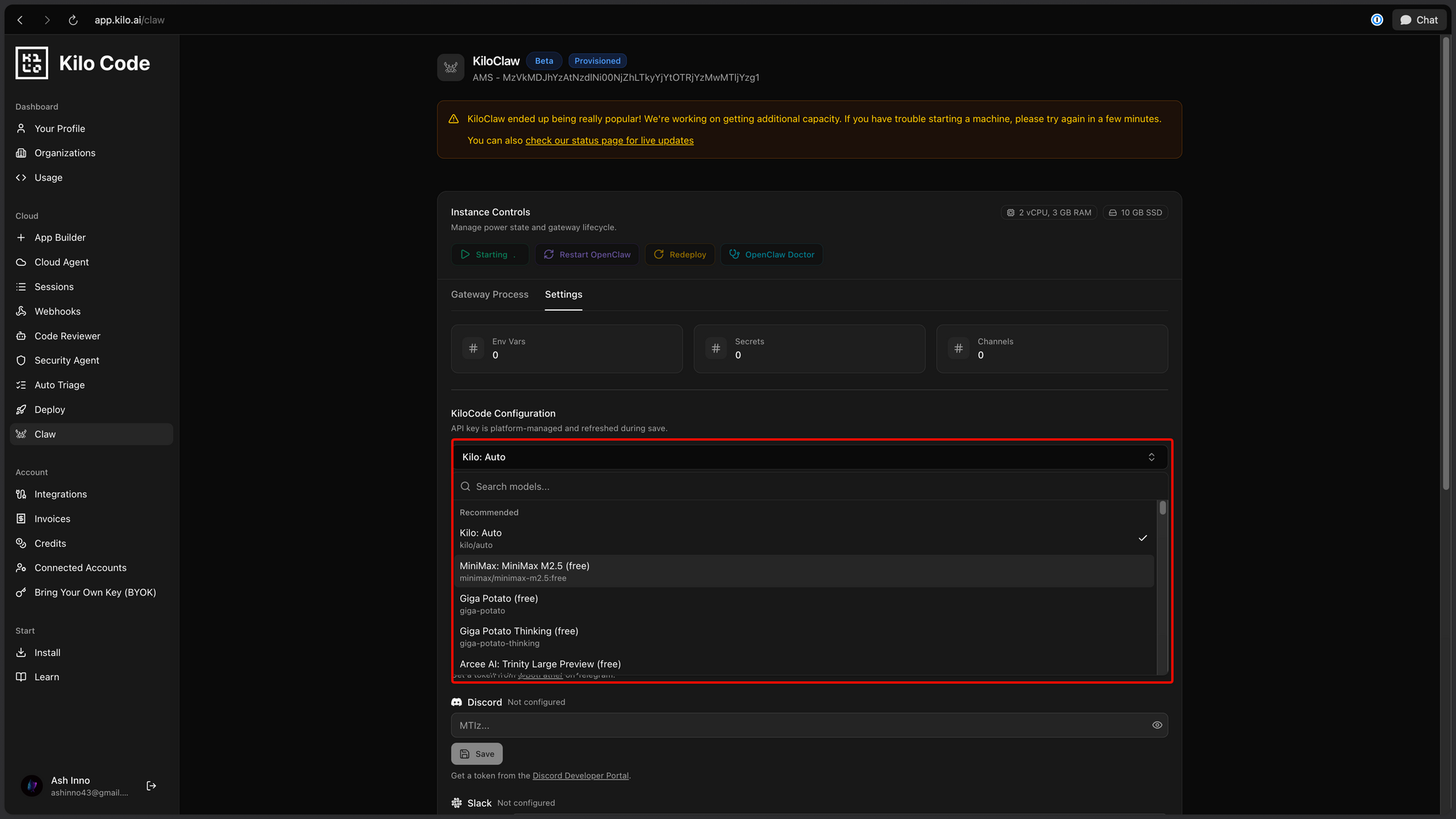This screenshot has height=819, width=1456.
Task: Pick Arcee AI: Trinity Large Preview model
Action: [804, 665]
